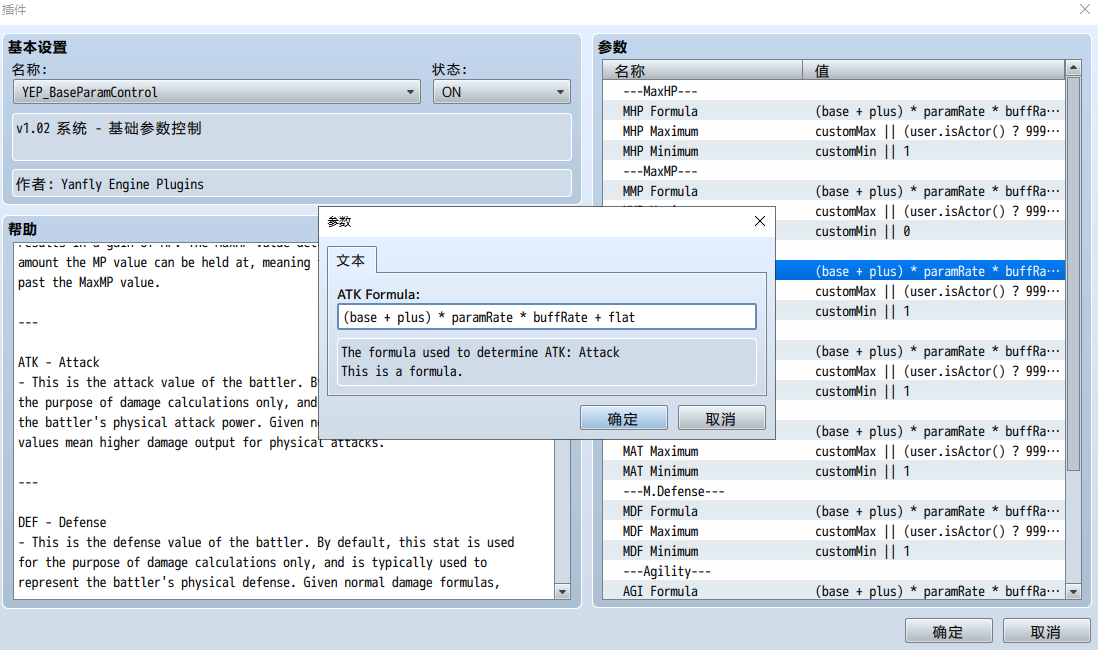The width and height of the screenshot is (1098, 650).
Task: Close the 插件 plugin window
Action: 1085,9
